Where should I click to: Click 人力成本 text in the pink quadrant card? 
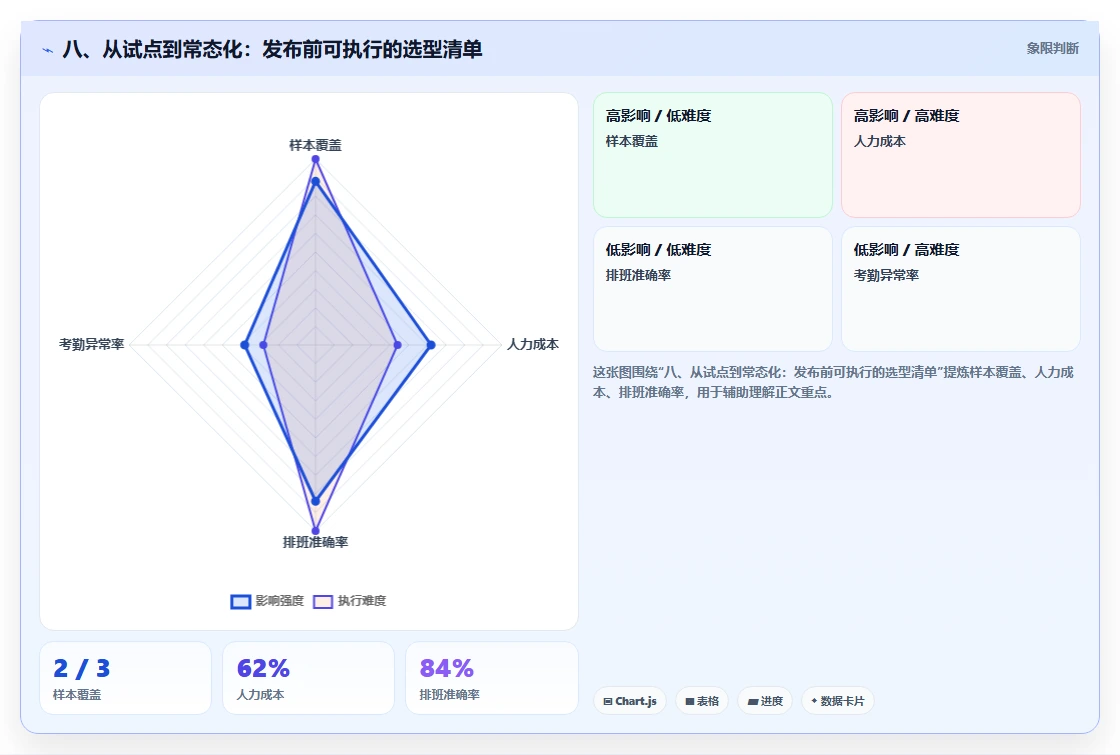click(x=879, y=141)
